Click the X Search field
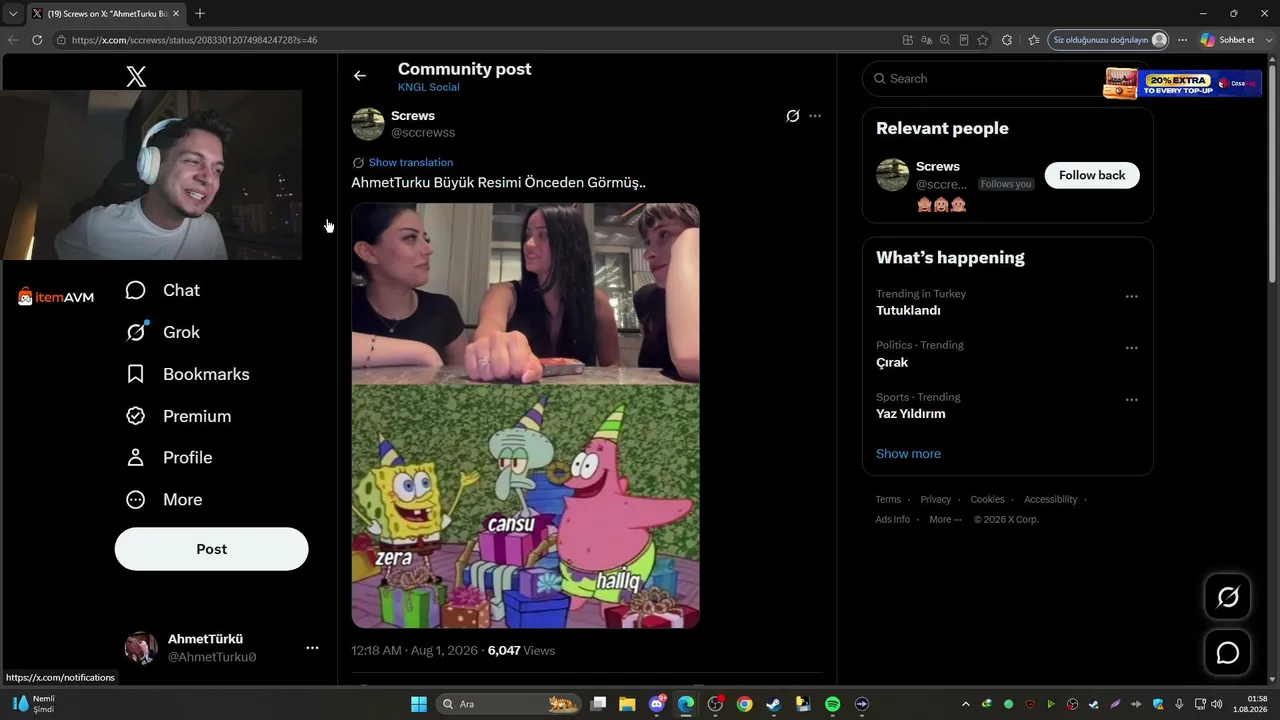Viewport: 1280px width, 720px height. [x=1007, y=78]
